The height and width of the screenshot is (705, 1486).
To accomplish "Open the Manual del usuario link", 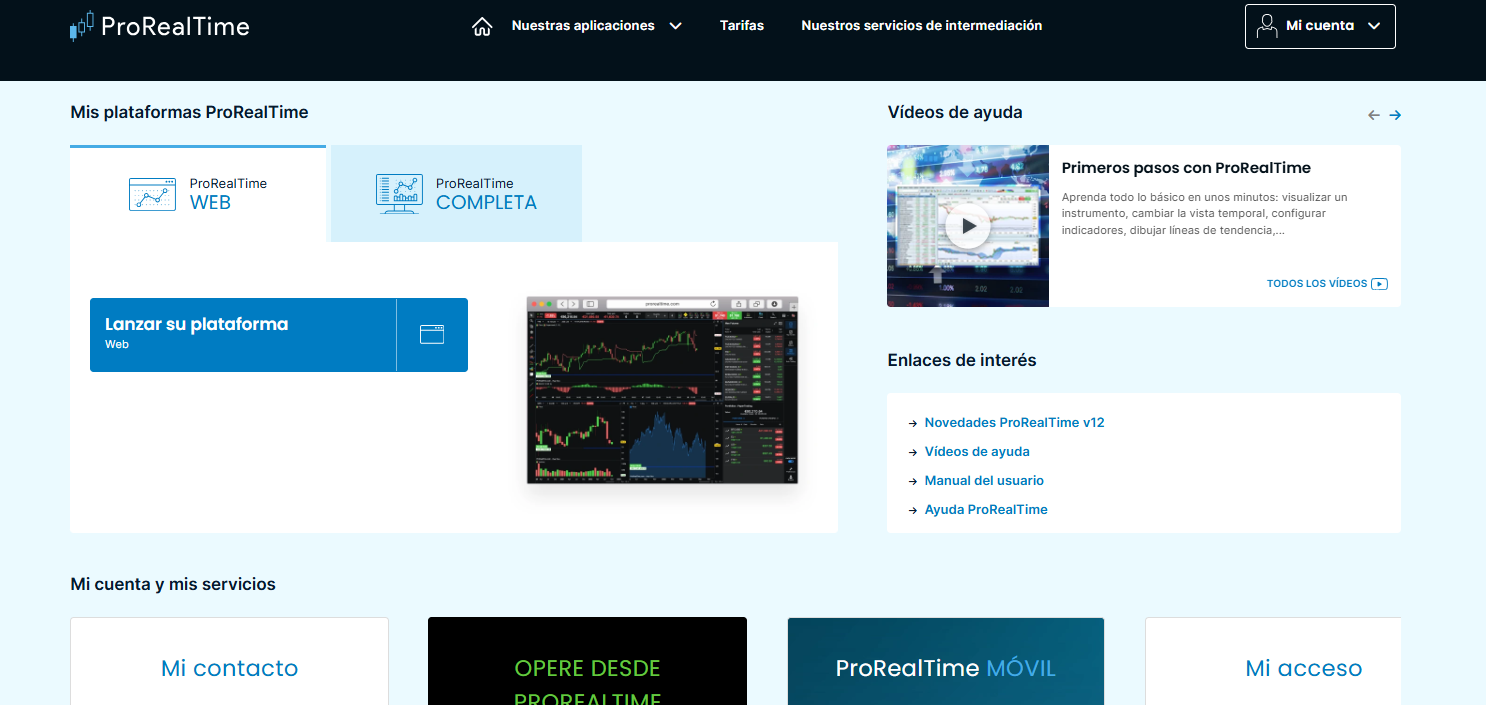I will (x=984, y=481).
